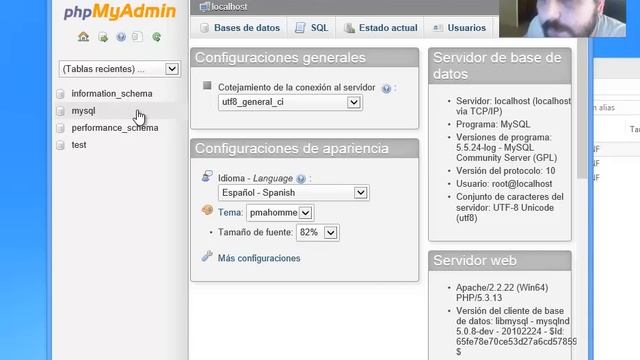Open the pmahomme theme dropdown
This screenshot has width=640, height=360.
pyautogui.click(x=280, y=213)
